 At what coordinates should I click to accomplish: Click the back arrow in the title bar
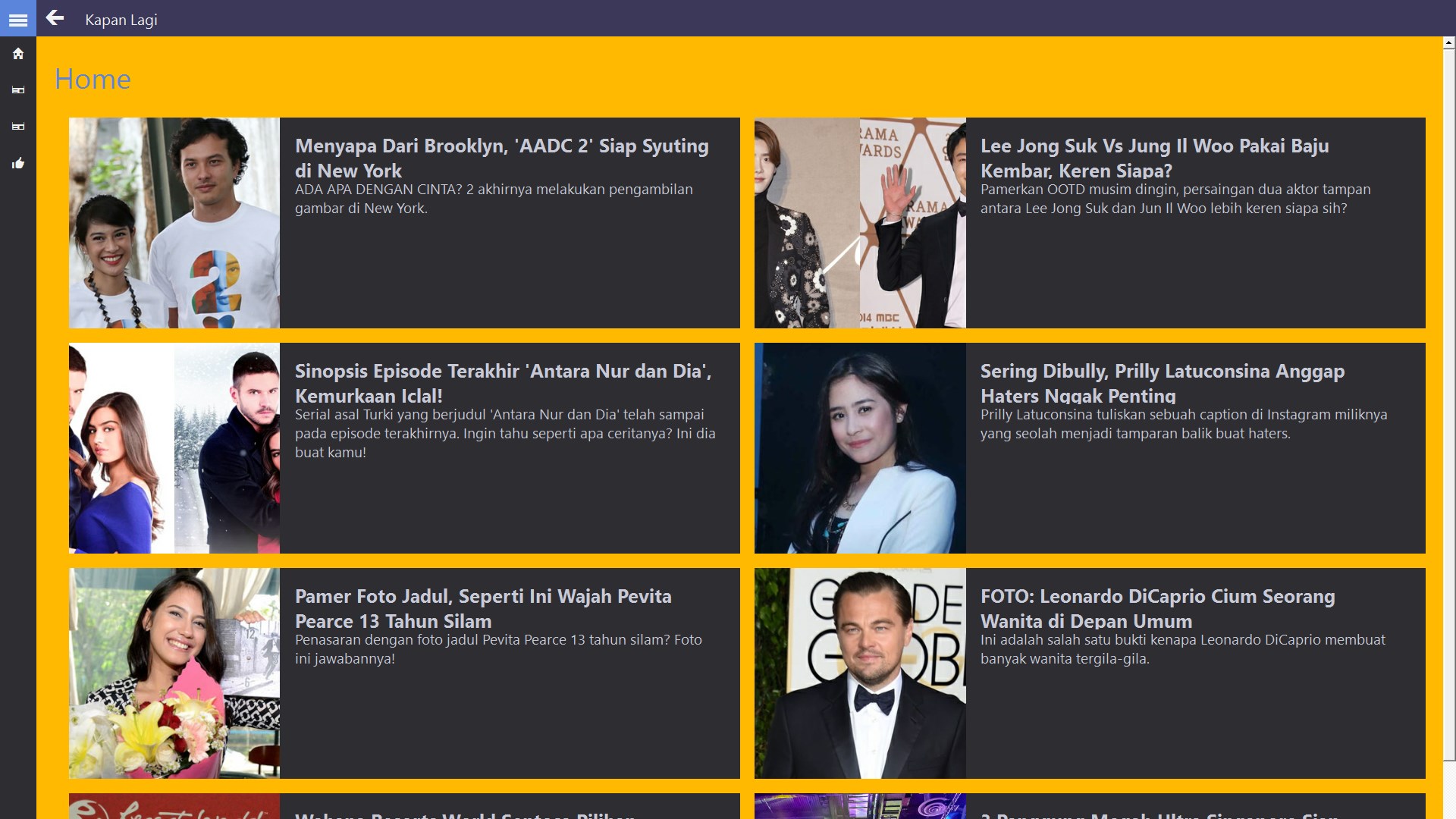[55, 18]
